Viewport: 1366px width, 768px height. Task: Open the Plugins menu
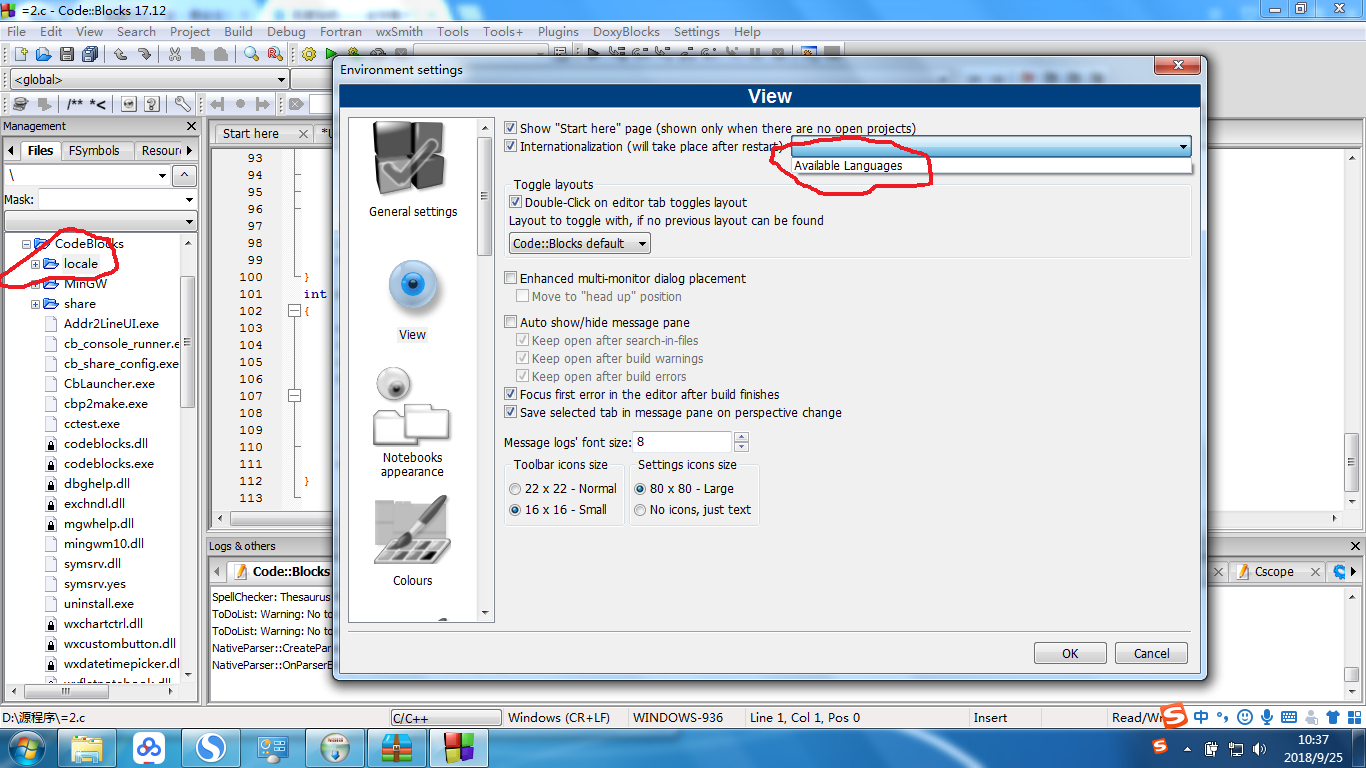558,31
